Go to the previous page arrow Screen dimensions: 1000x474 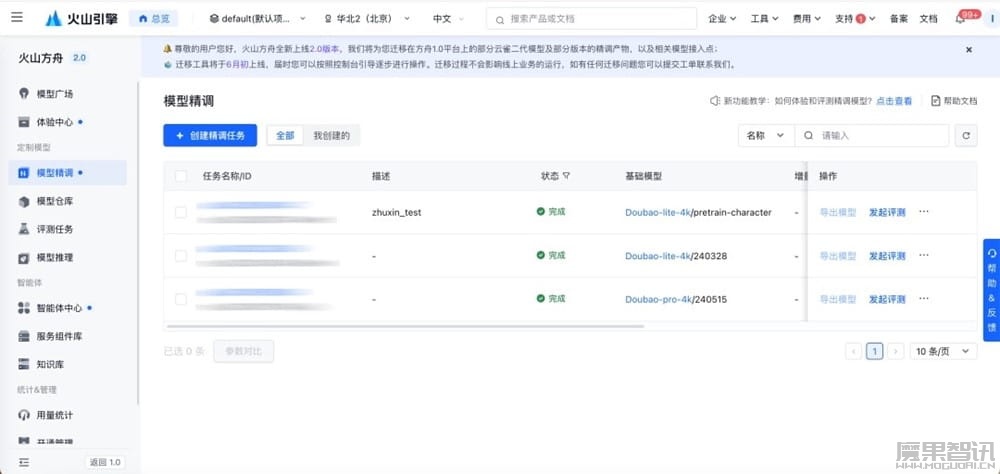(x=853, y=351)
